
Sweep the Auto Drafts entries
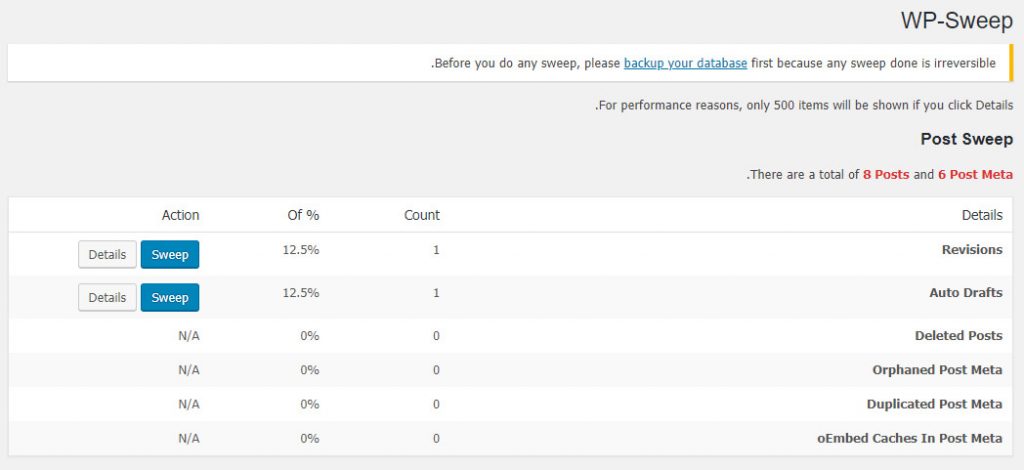[x=170, y=298]
